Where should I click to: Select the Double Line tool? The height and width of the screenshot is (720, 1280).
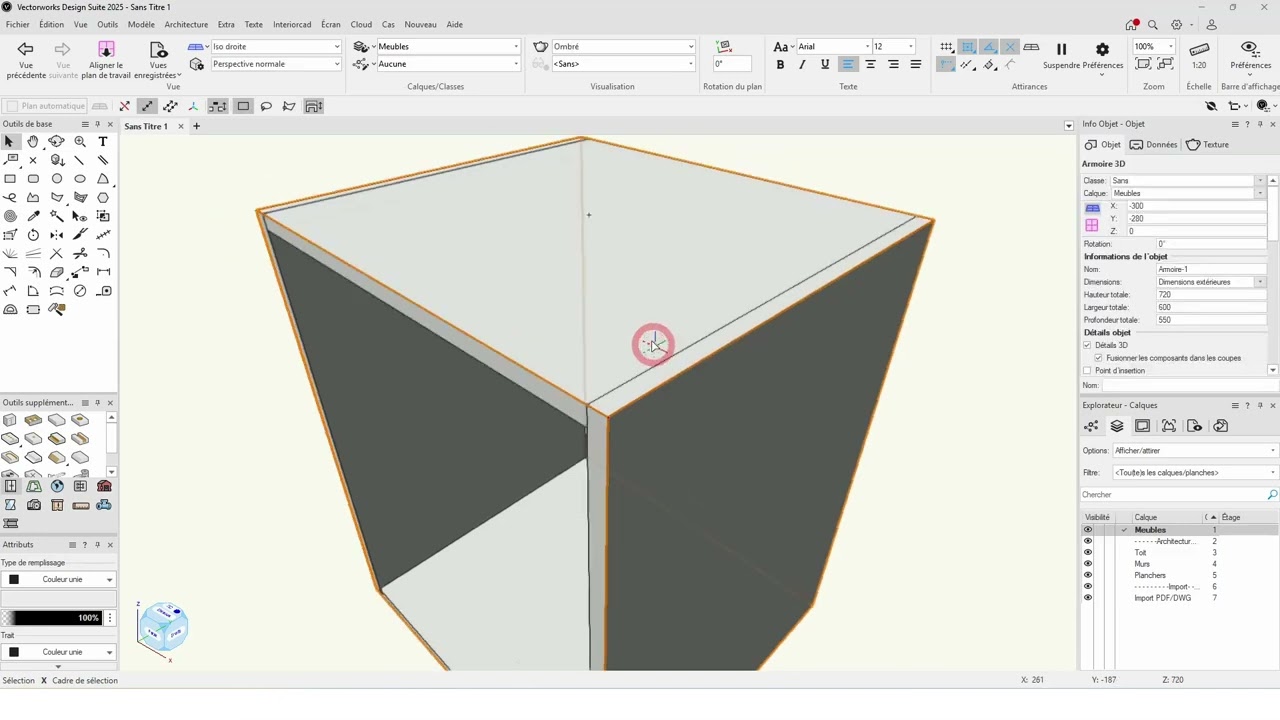(x=103, y=160)
